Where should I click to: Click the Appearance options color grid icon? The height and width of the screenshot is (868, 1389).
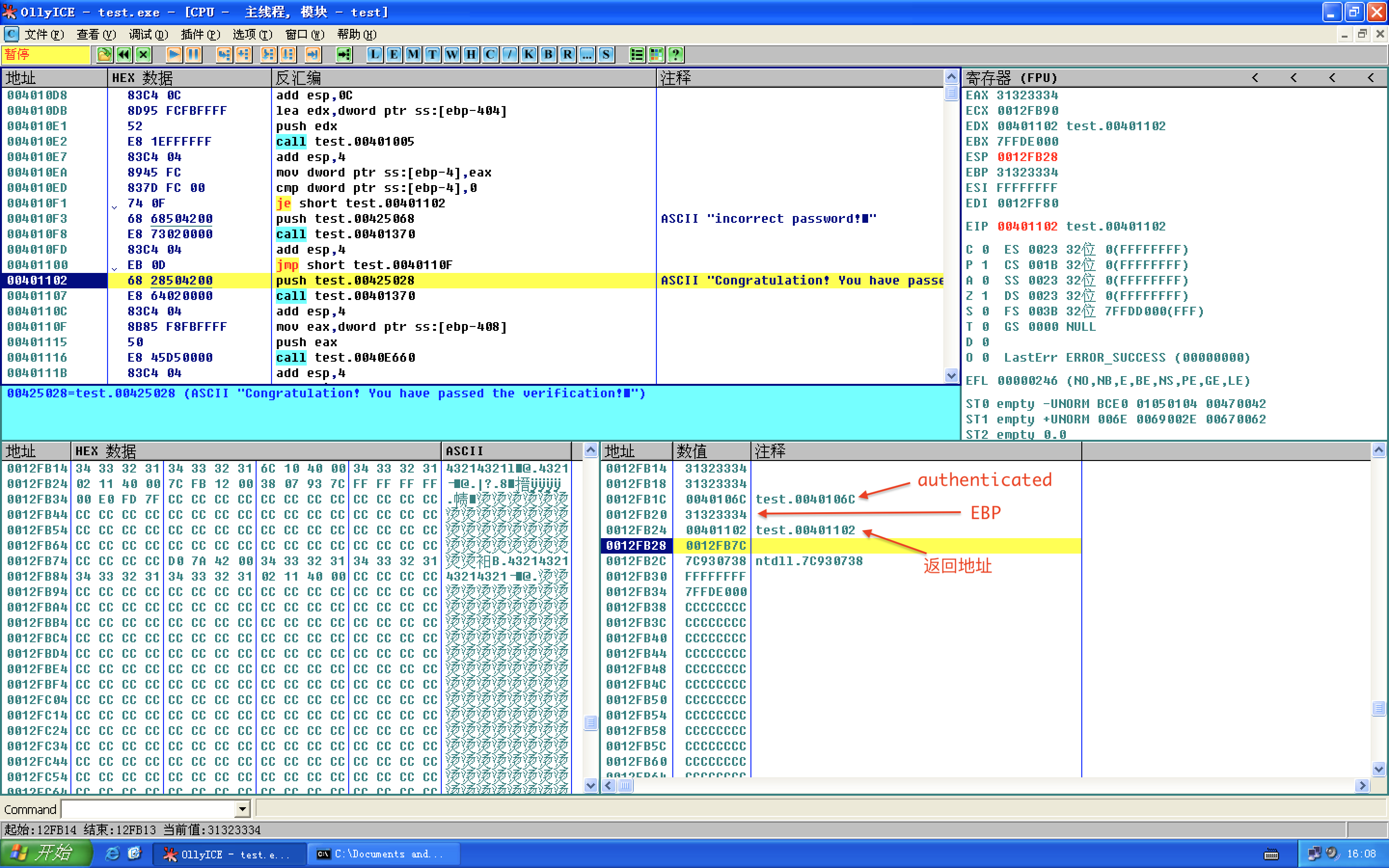656,54
